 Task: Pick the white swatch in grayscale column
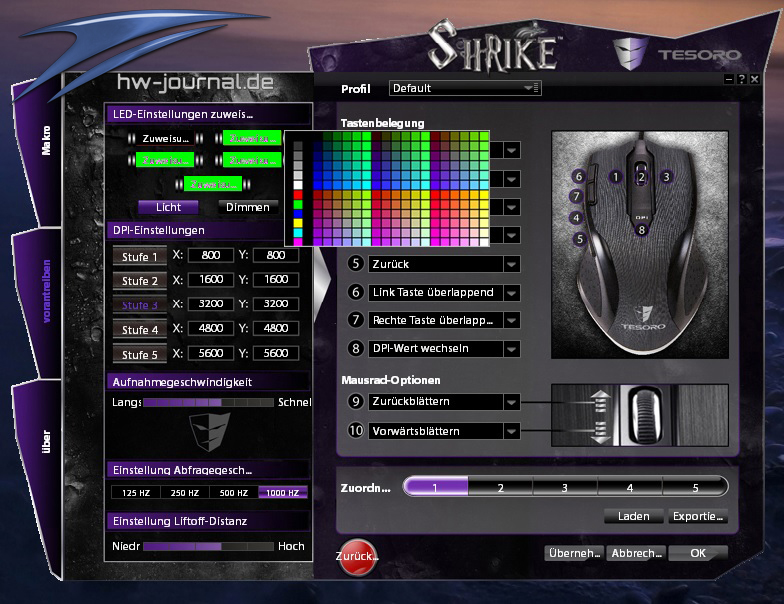click(x=298, y=185)
